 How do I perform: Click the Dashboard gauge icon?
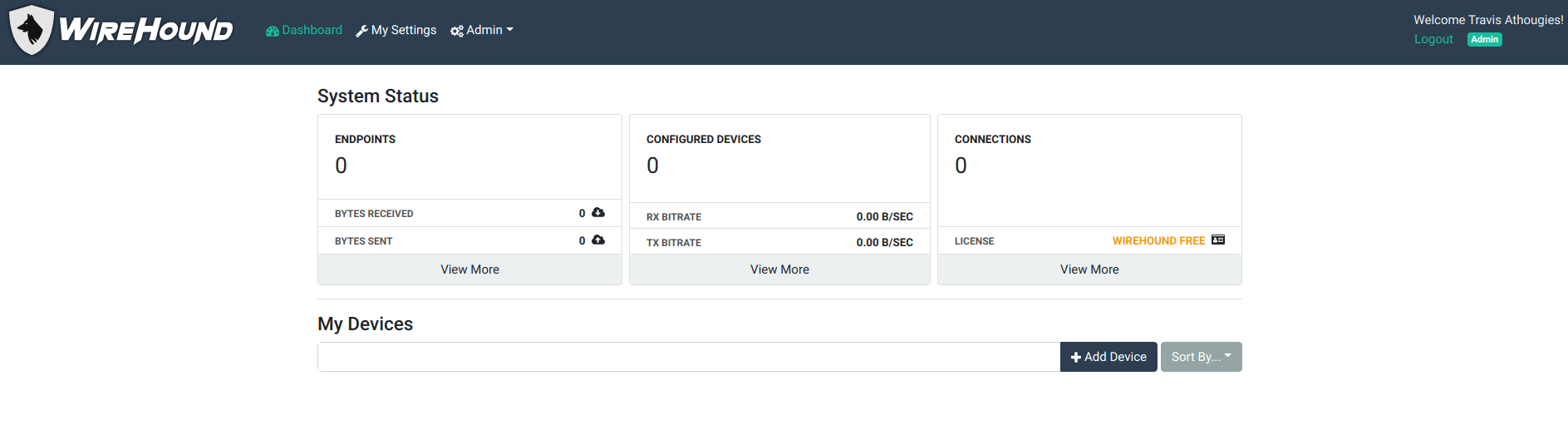(272, 31)
